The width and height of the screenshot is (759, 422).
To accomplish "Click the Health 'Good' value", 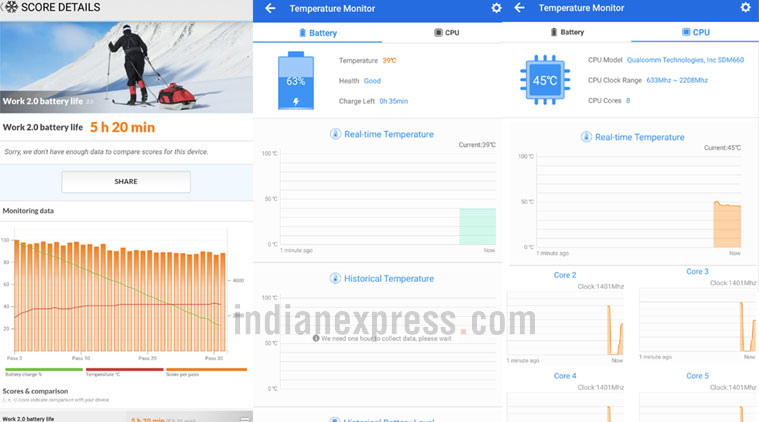I will [372, 81].
